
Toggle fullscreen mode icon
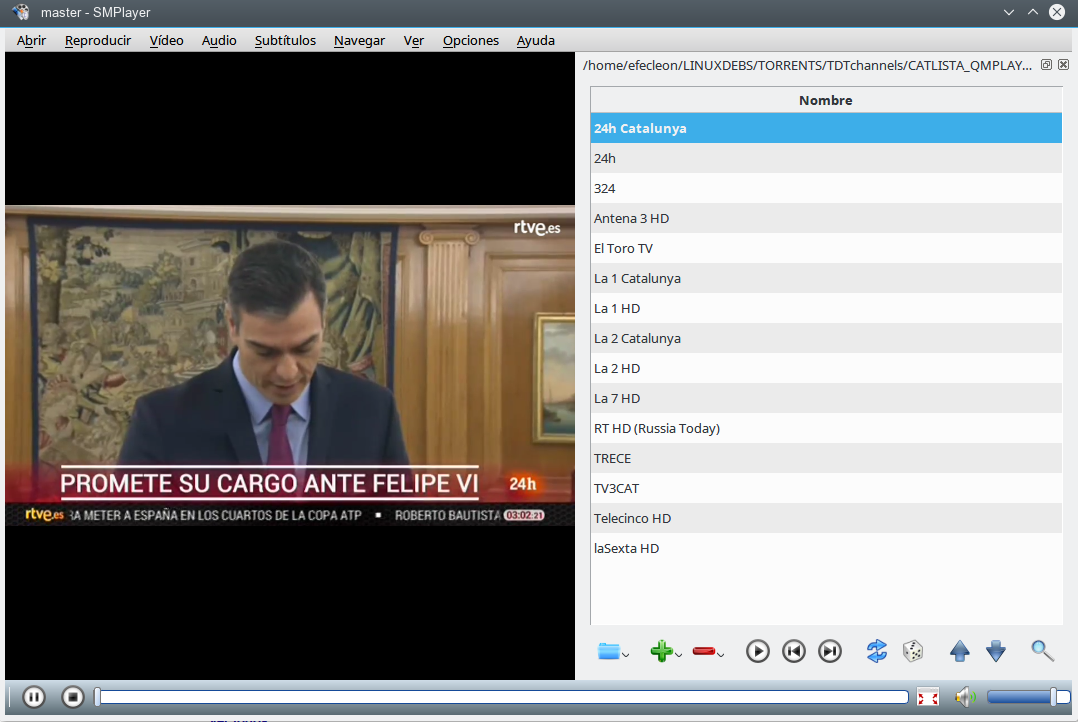point(927,697)
